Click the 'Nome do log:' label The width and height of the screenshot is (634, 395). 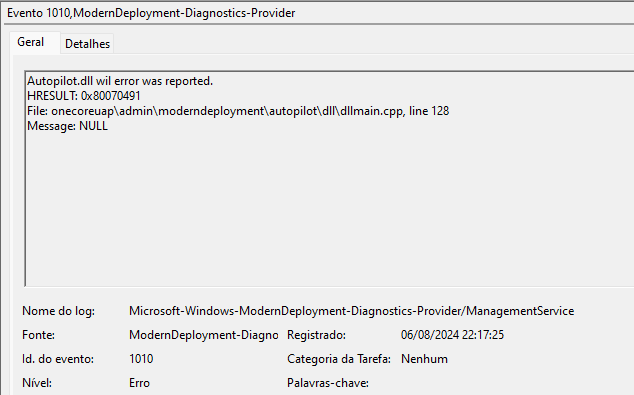click(x=59, y=311)
